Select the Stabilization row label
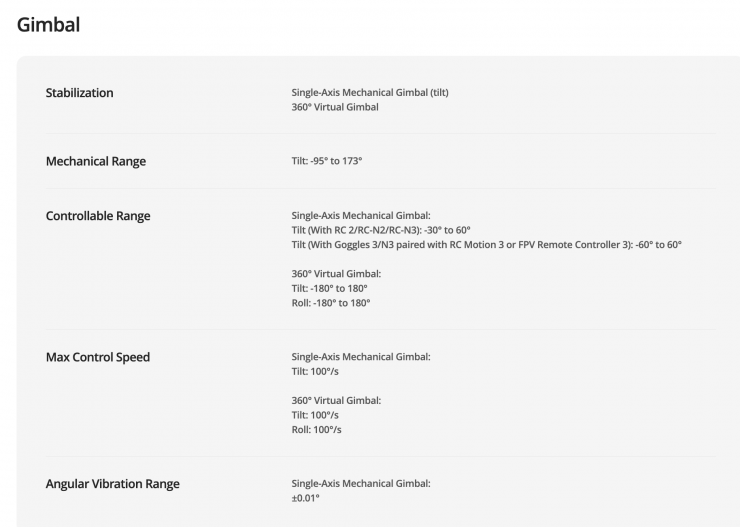This screenshot has height=527, width=740. 79,93
